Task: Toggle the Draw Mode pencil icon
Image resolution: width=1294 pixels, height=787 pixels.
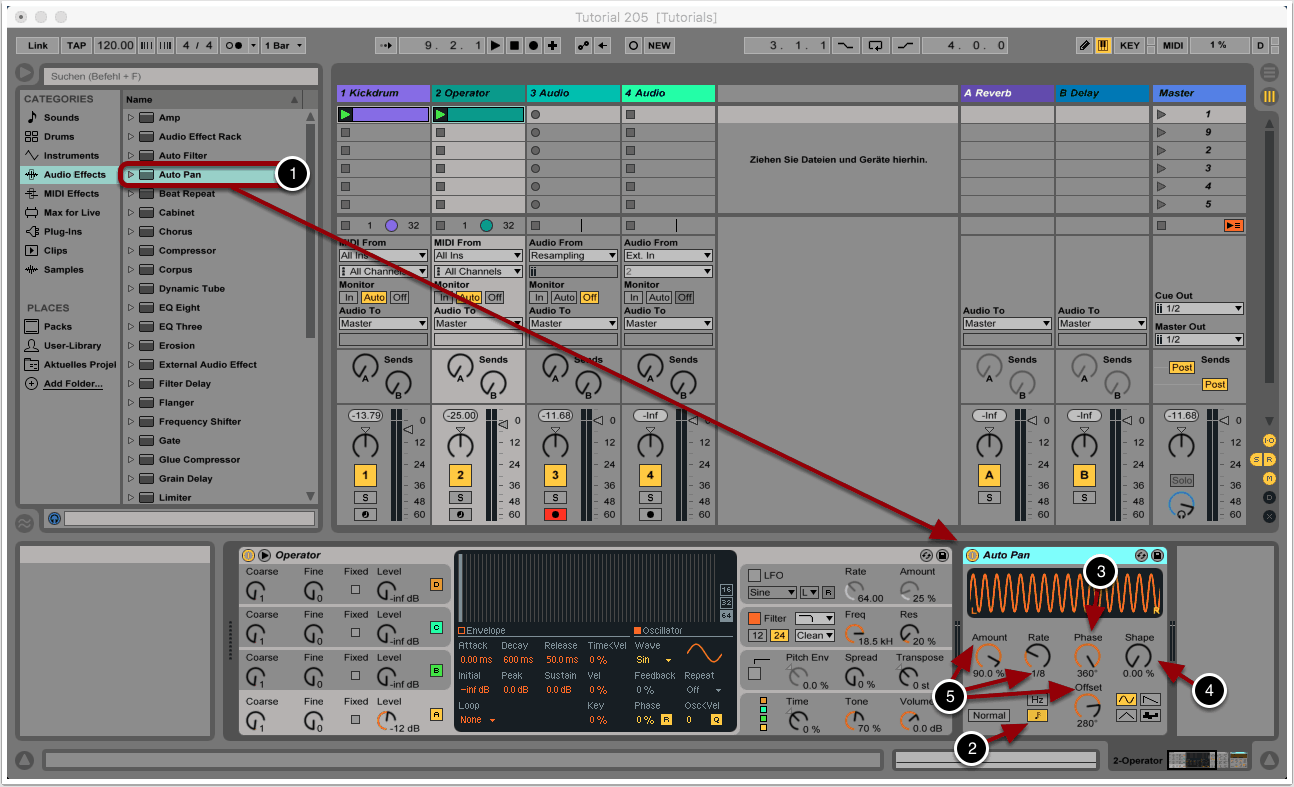Action: [x=1085, y=46]
